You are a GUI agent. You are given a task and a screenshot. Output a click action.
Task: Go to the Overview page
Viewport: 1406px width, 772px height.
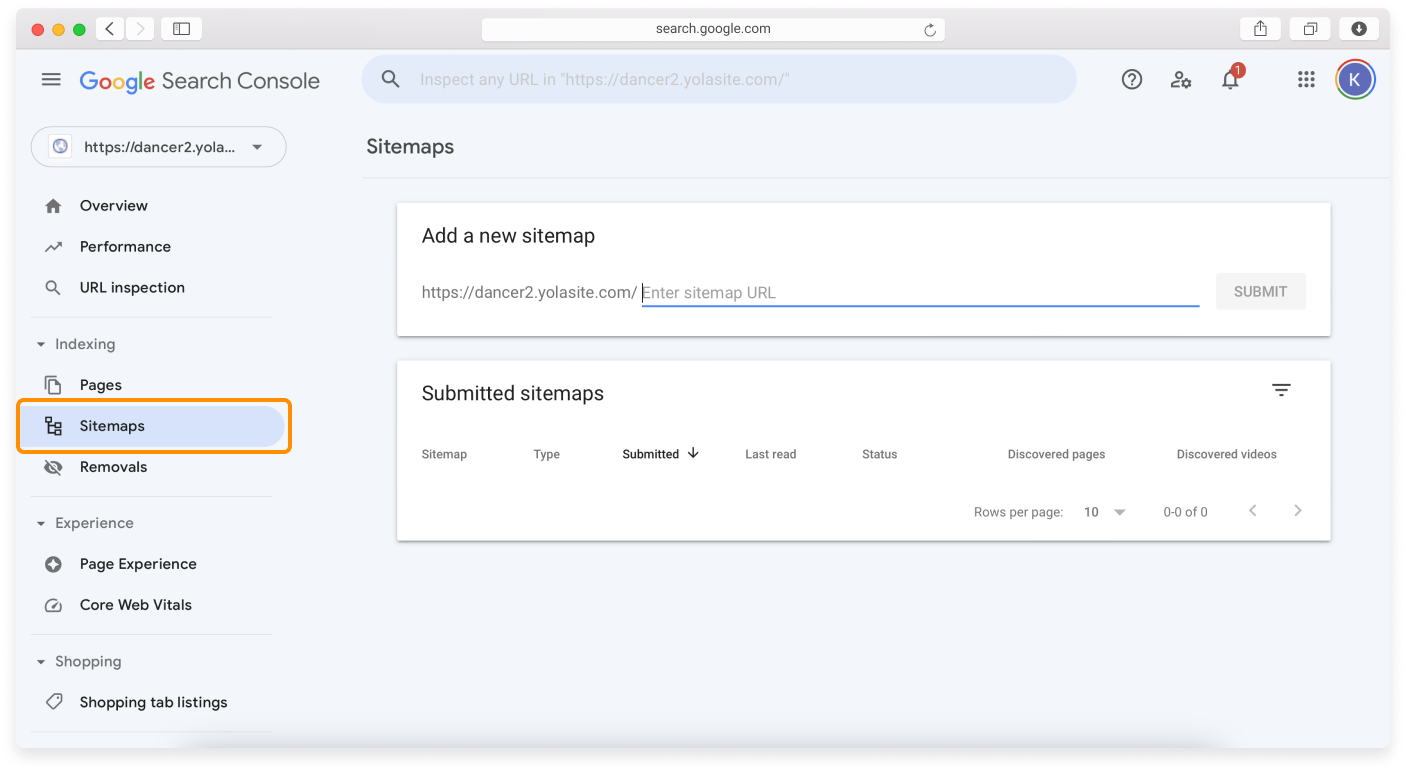[x=113, y=205]
